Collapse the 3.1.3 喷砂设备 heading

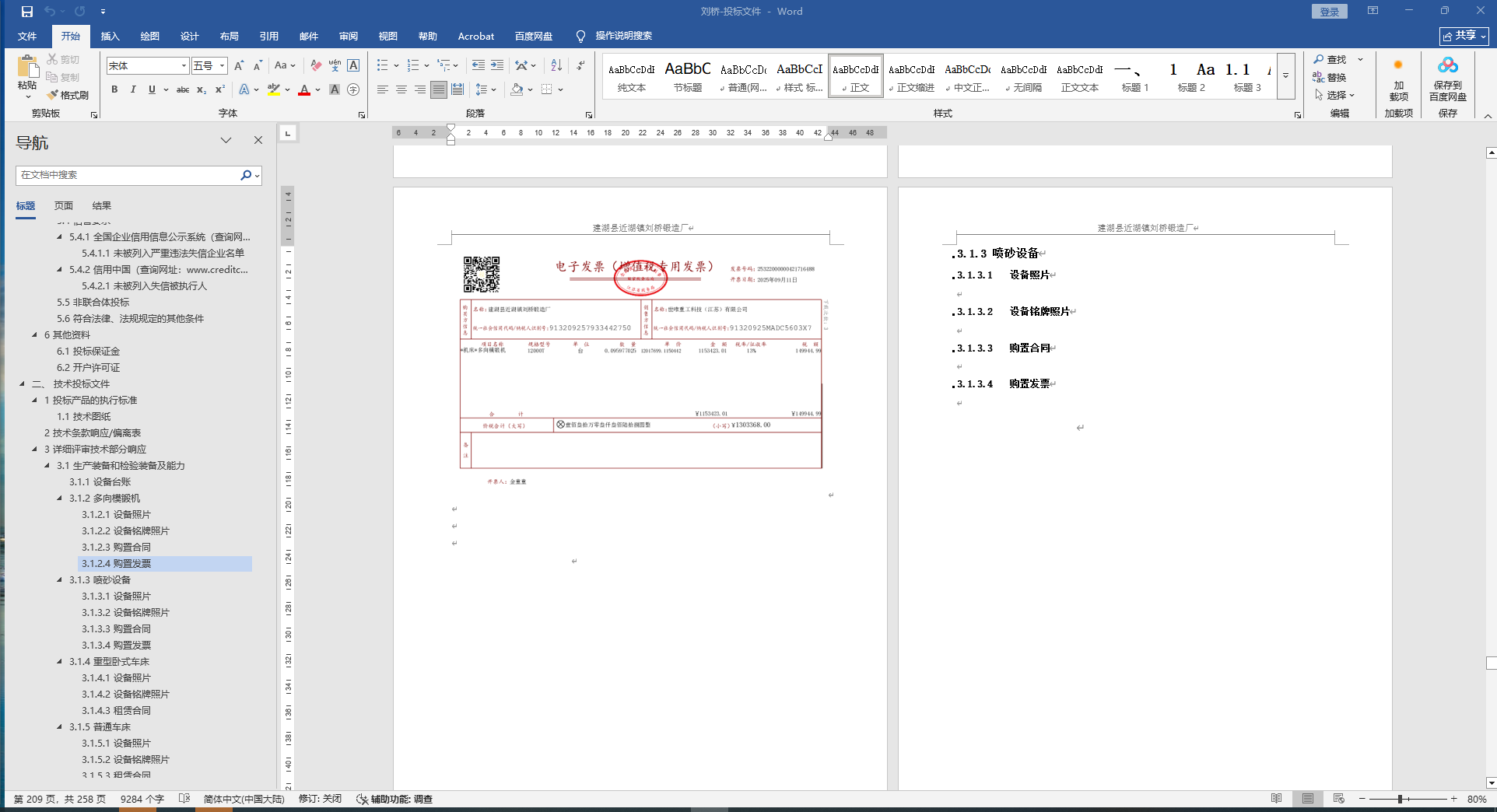(60, 580)
